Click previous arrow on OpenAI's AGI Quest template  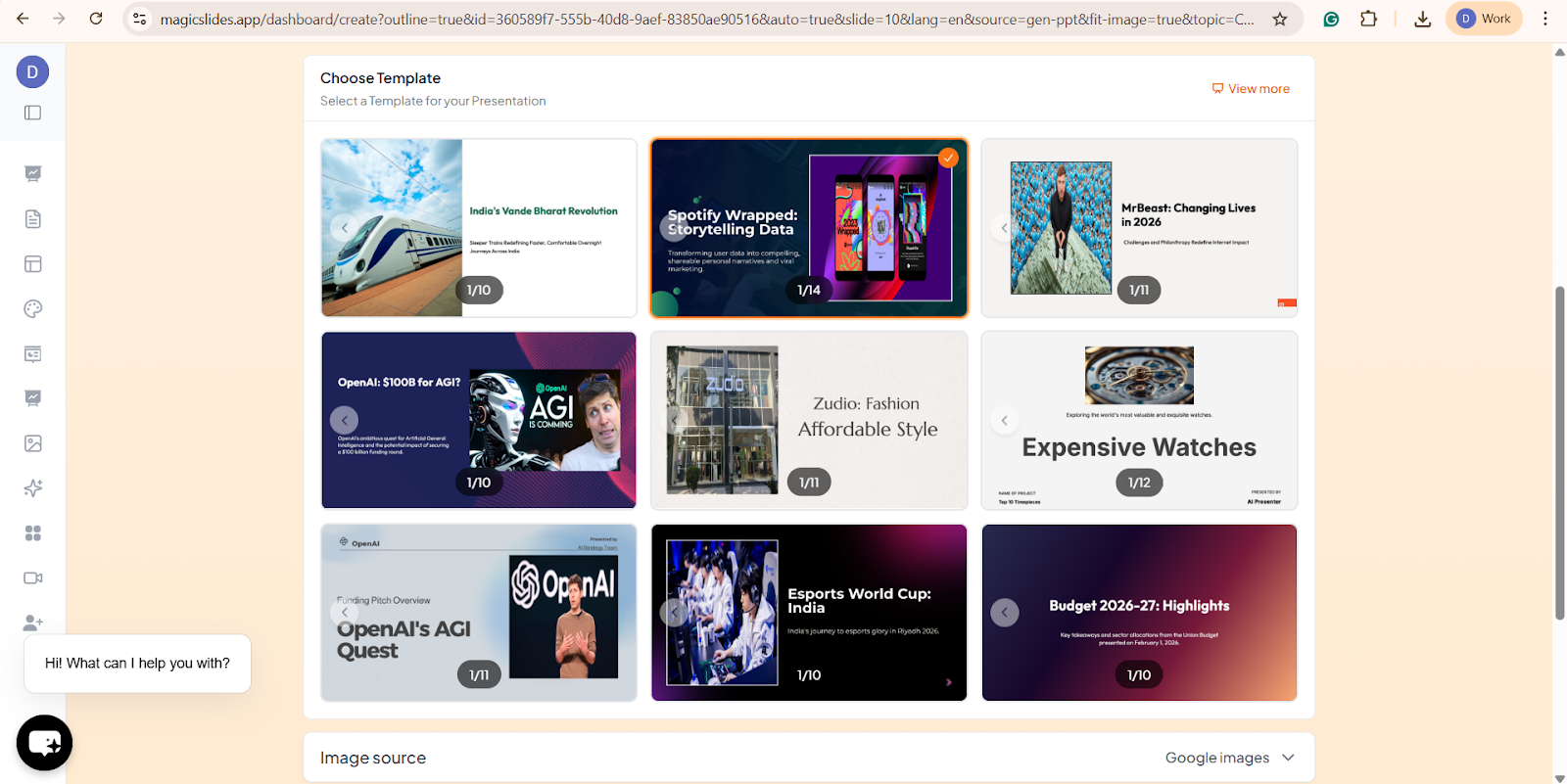point(344,613)
